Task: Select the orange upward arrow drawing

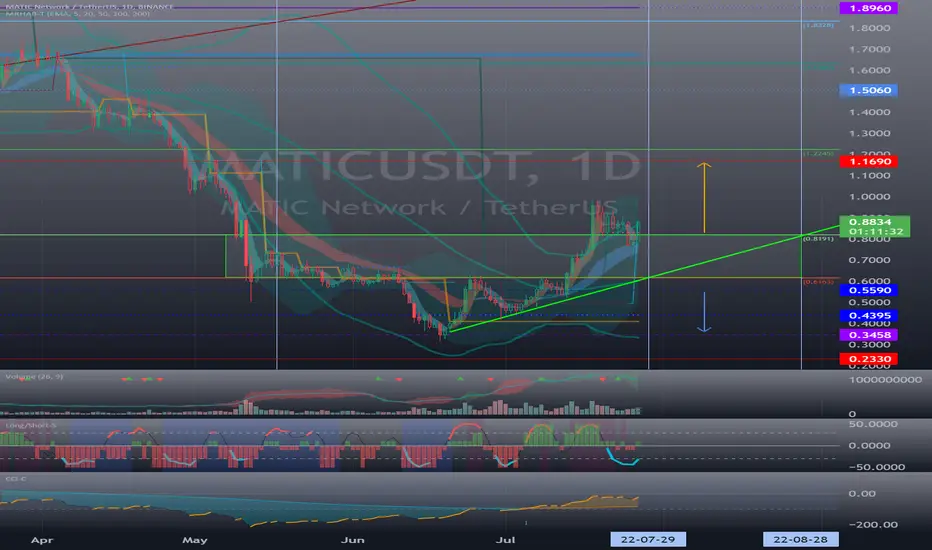Action: click(x=704, y=197)
